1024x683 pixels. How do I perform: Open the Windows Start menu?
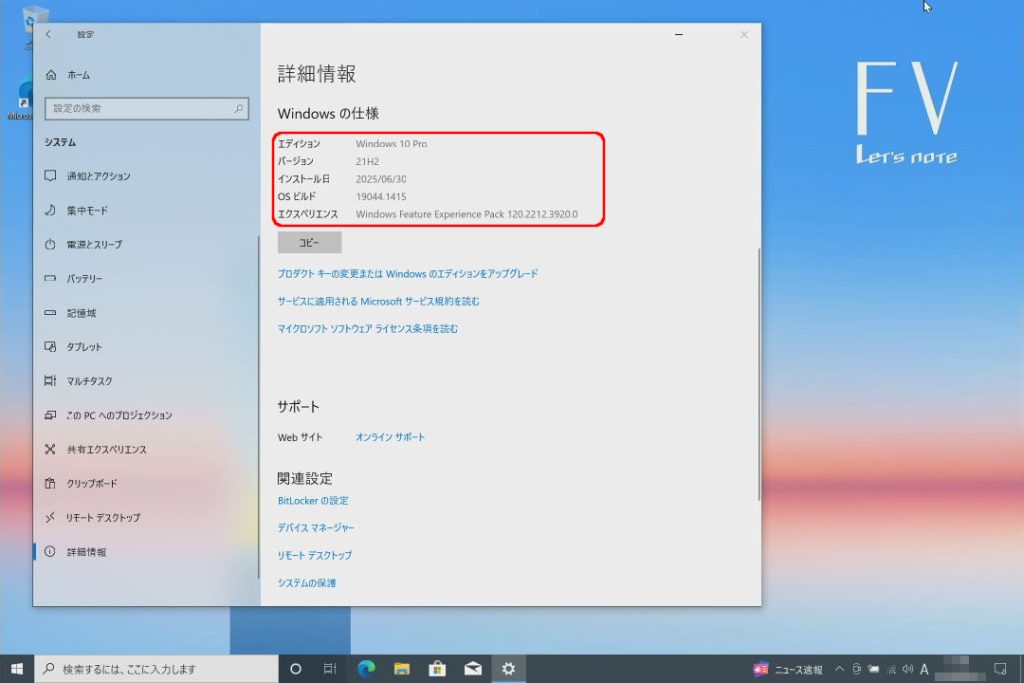pyautogui.click(x=17, y=669)
